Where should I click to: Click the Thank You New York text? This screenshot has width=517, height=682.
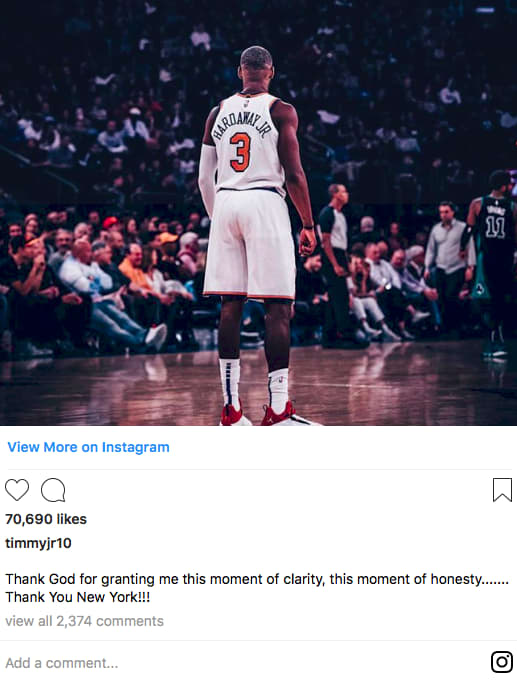coord(77,597)
